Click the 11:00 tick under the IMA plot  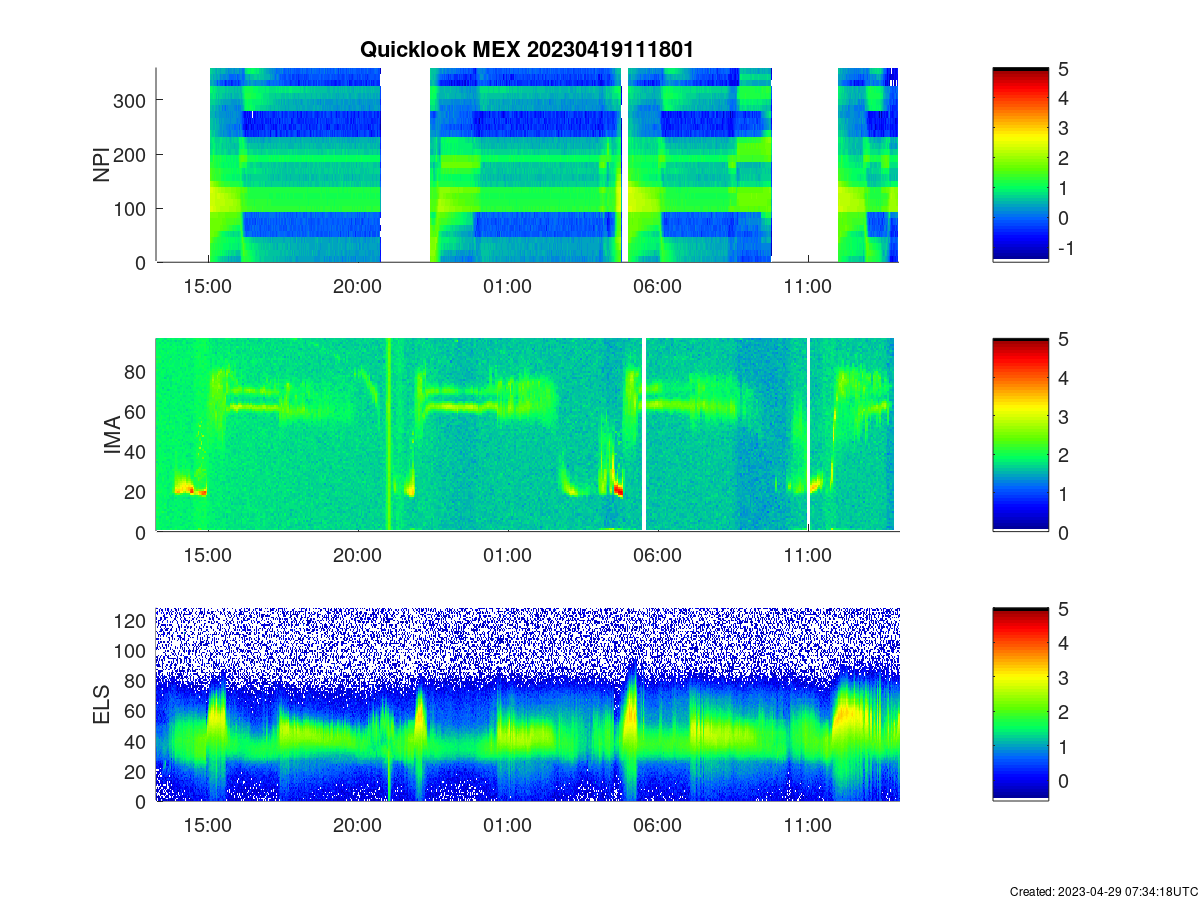(808, 556)
